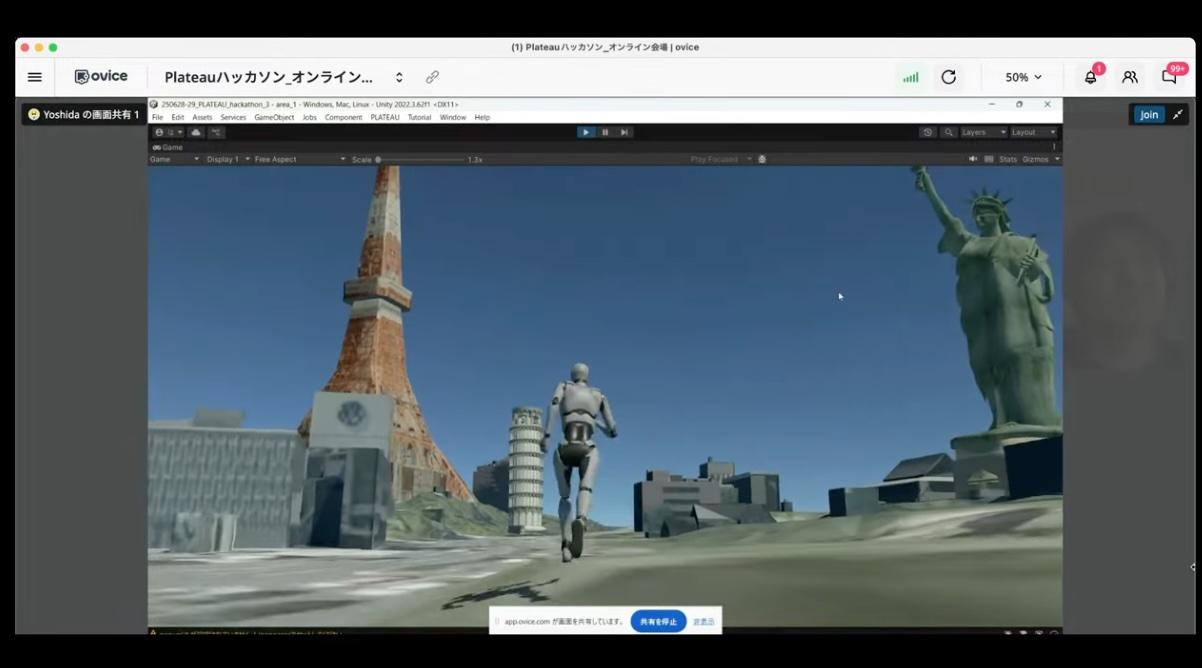This screenshot has width=1202, height=668.
Task: Click the blue 共有を停止 button
Action: pyautogui.click(x=658, y=621)
